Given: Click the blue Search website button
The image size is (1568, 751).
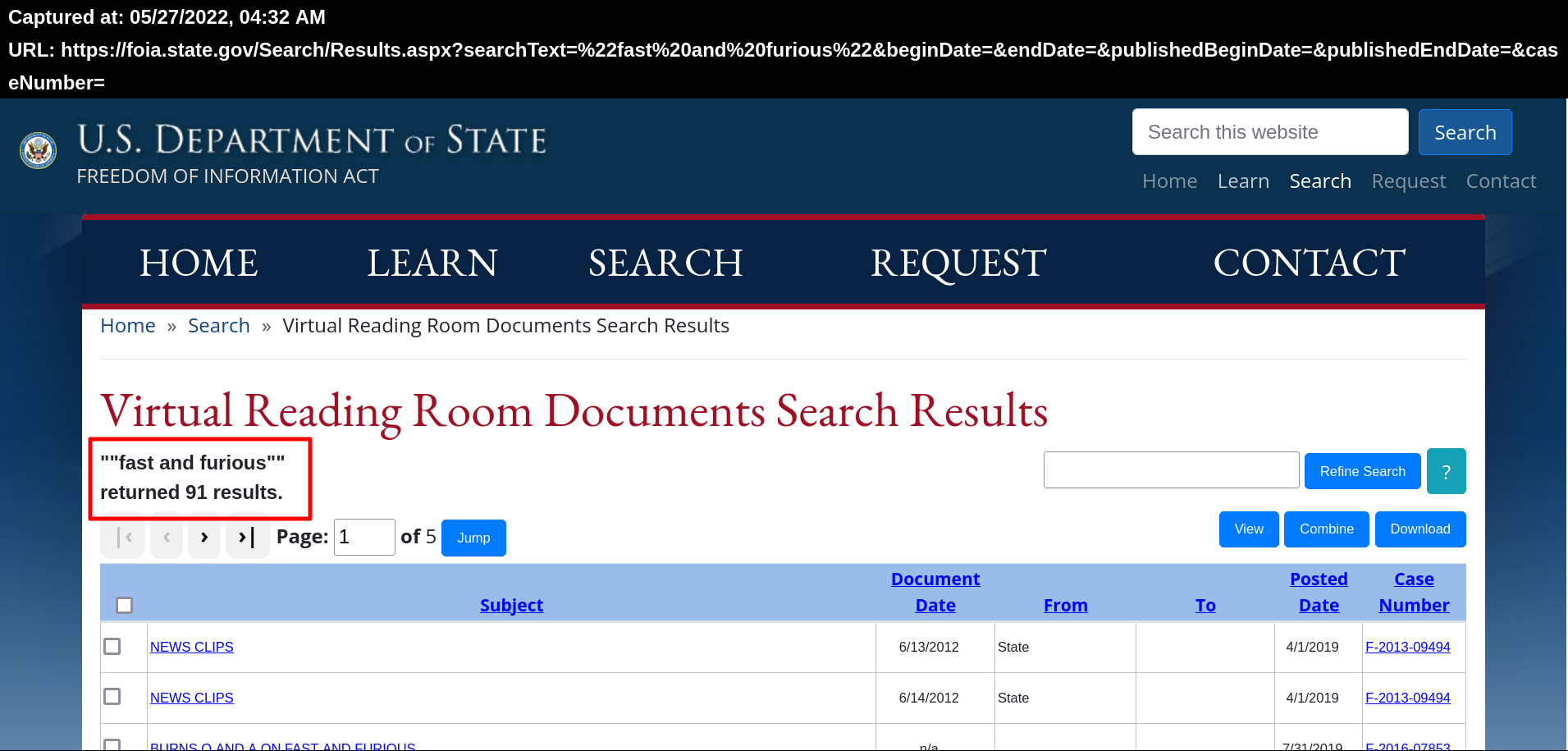Looking at the screenshot, I should (1465, 132).
